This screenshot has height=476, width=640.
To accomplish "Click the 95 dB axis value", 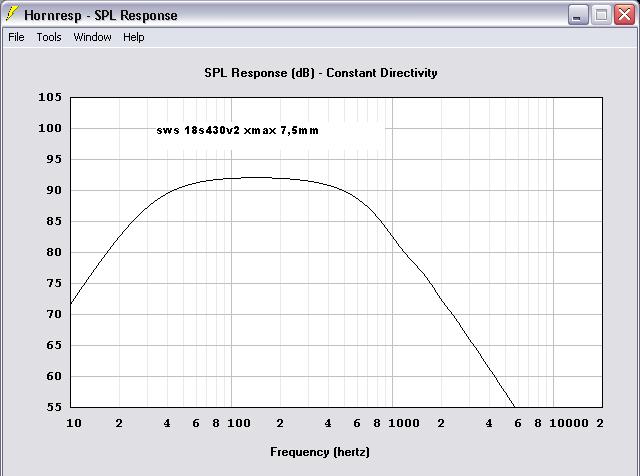I will click(x=54, y=159).
